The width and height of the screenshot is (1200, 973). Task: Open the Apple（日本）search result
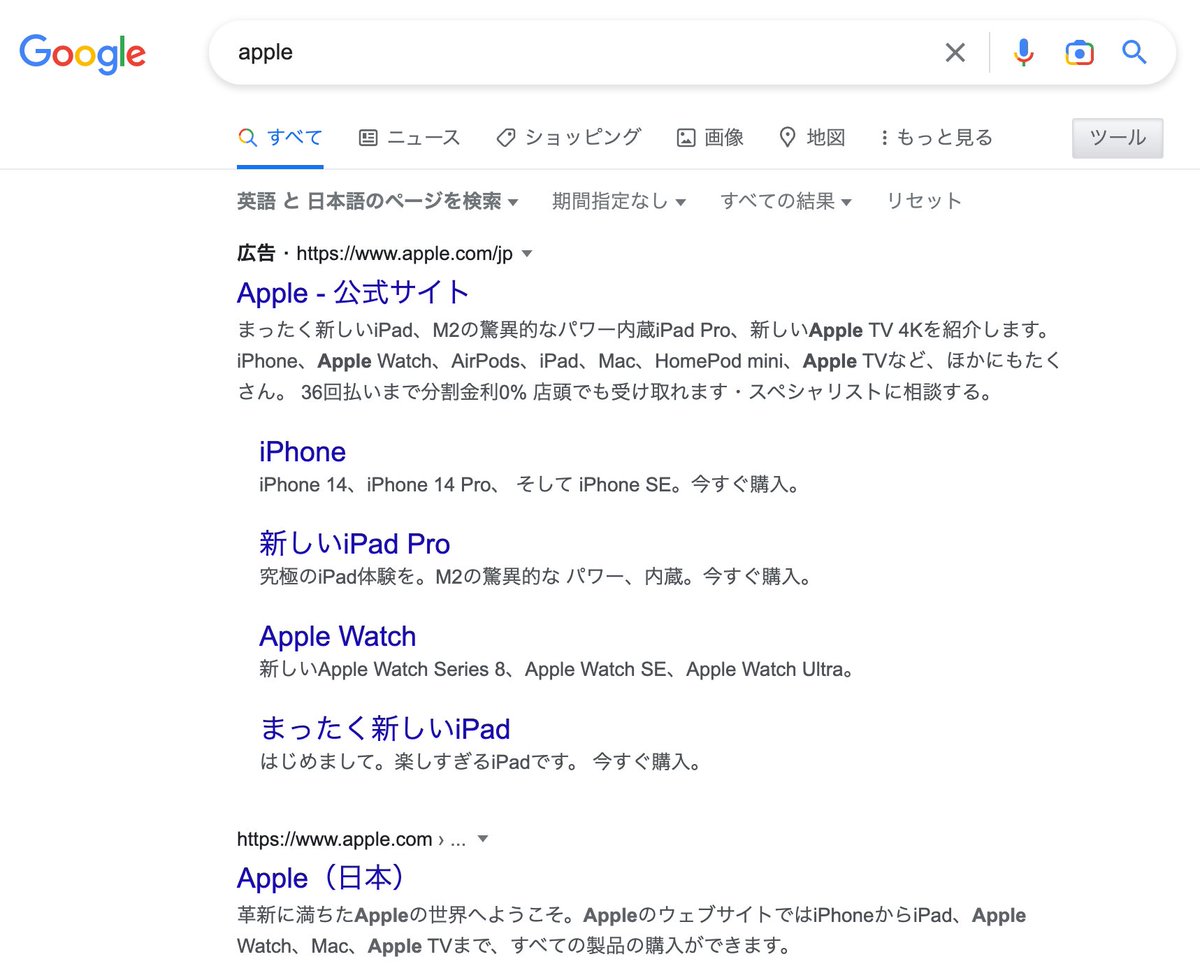click(x=323, y=878)
